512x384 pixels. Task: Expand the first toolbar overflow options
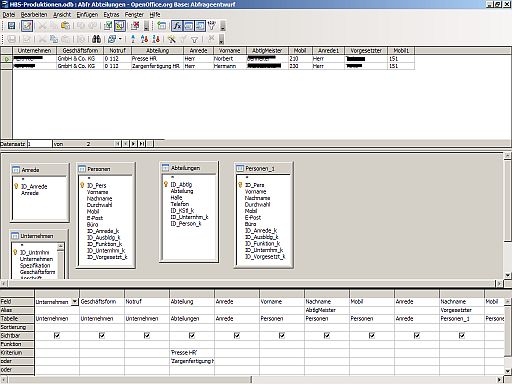223,26
